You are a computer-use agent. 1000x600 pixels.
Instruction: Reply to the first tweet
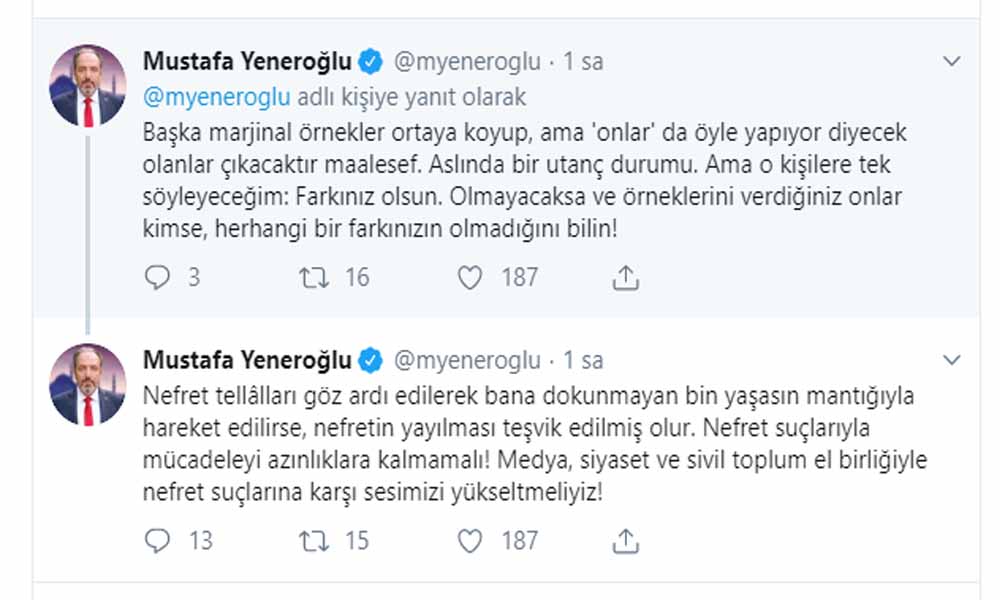click(x=158, y=277)
